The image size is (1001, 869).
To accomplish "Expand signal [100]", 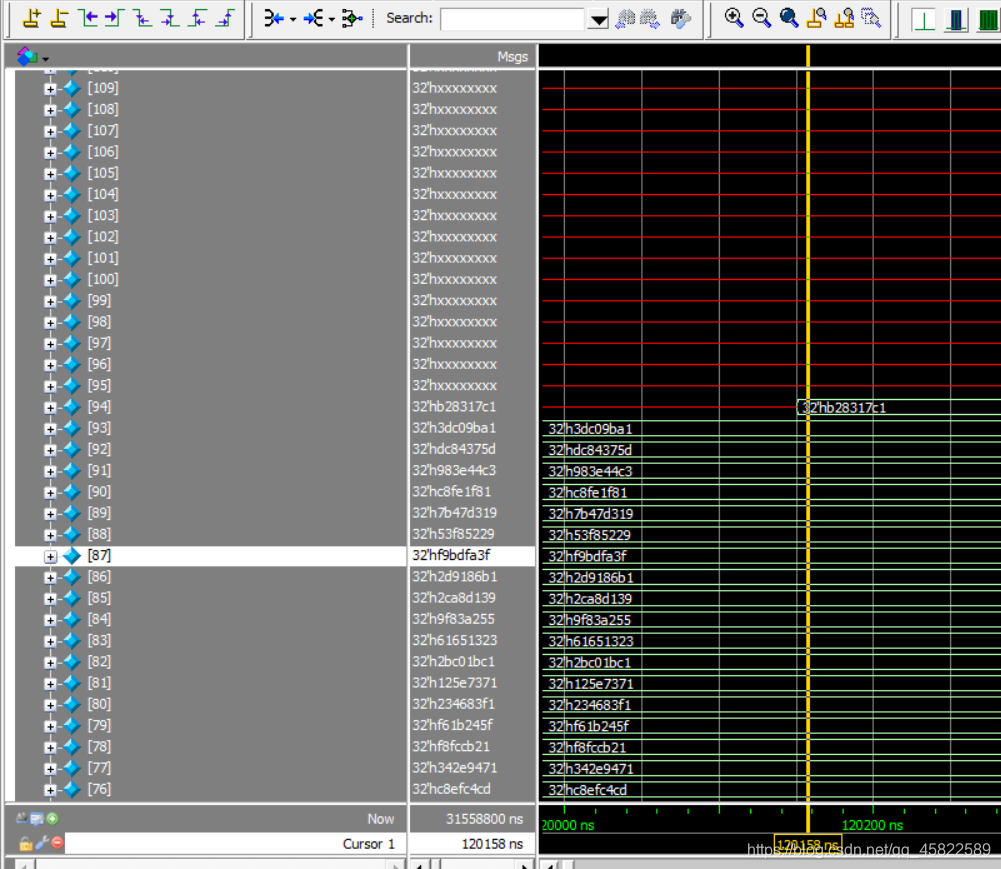I will point(50,280).
